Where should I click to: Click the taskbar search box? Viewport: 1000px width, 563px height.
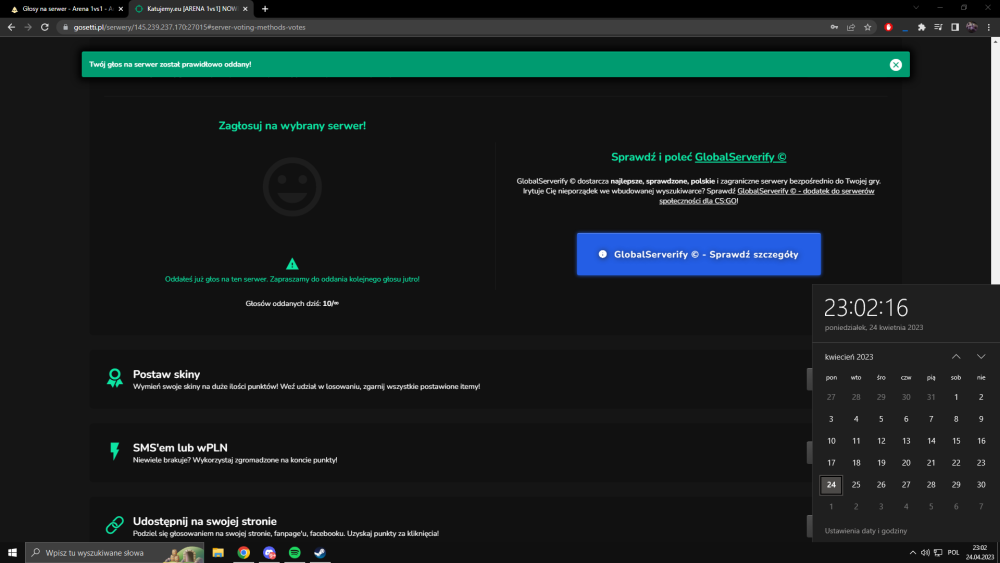coord(115,553)
